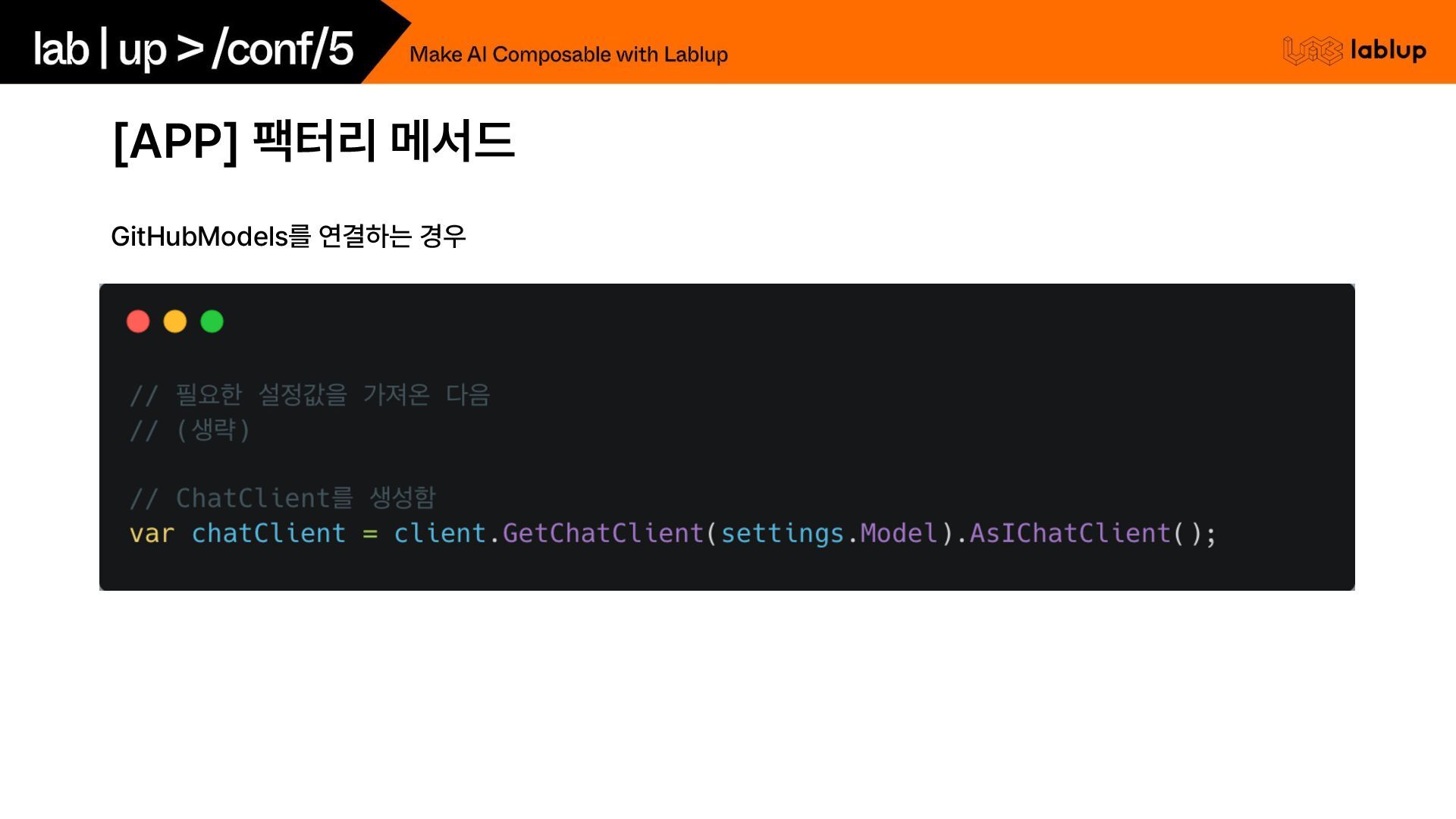Viewport: 1456px width, 819px height.
Task: Click the Lablup logo icon at top right
Action: click(1312, 51)
